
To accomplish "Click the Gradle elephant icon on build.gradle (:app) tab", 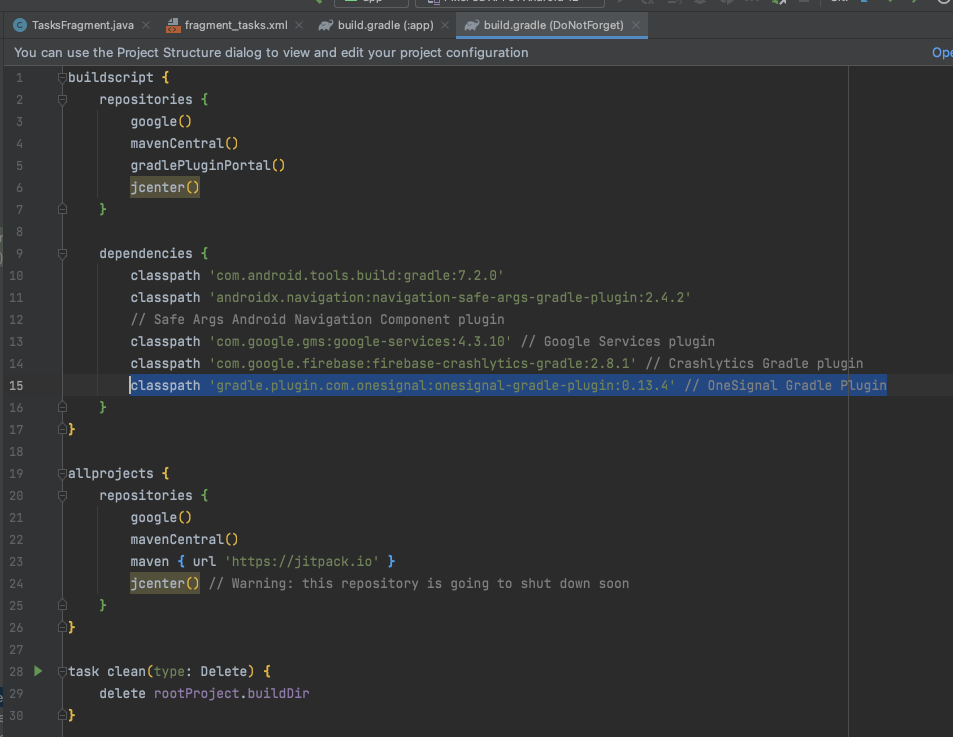I will click(x=326, y=25).
